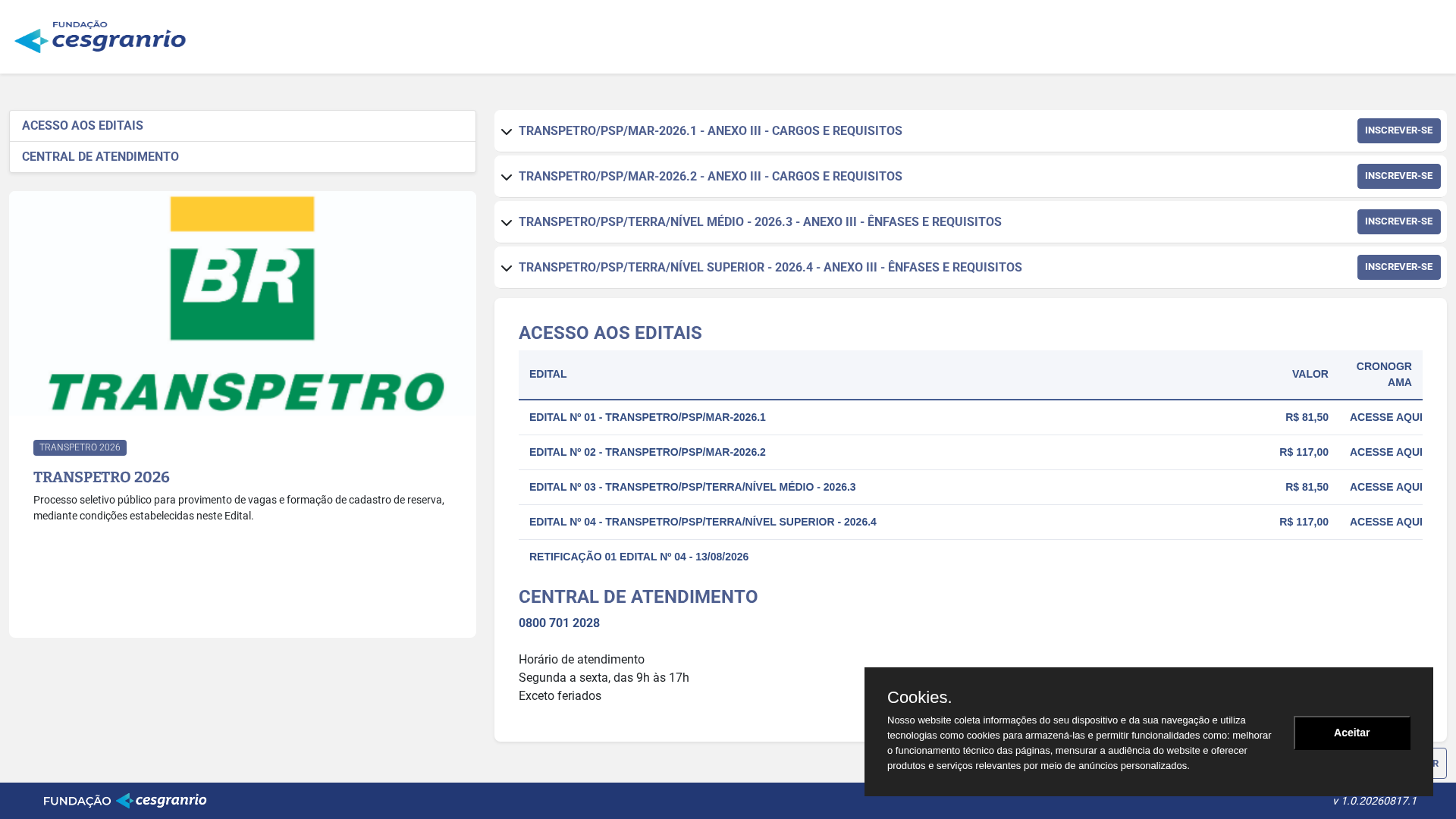Open Edital Nº 04 Nível Superior 2026.4
This screenshot has width=1456, height=819.
pos(703,522)
